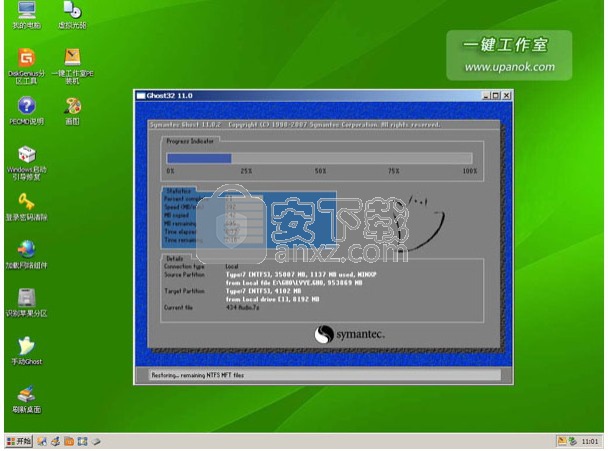Viewport: 608px width, 451px height.
Task: Open Windows启动引导修复 desktop icon
Action: (26, 163)
